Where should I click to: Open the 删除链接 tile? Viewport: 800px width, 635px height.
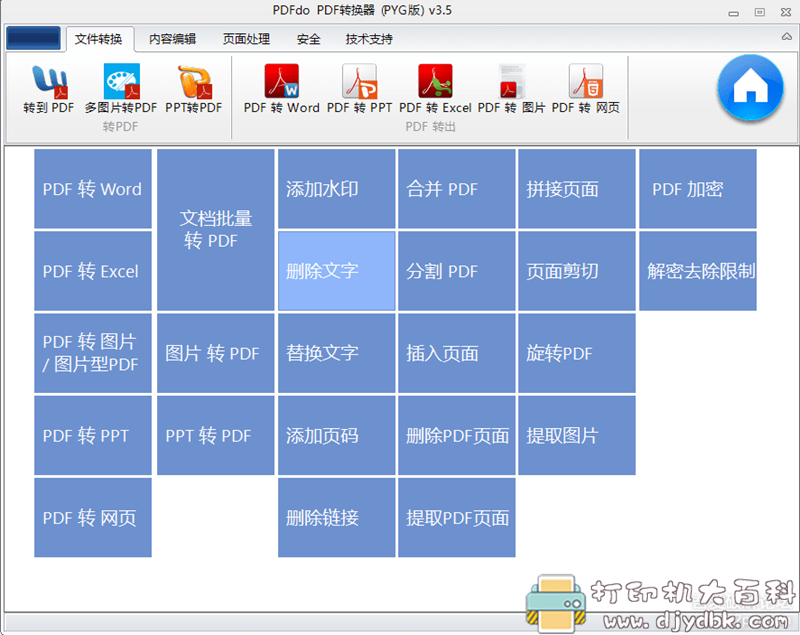point(337,518)
